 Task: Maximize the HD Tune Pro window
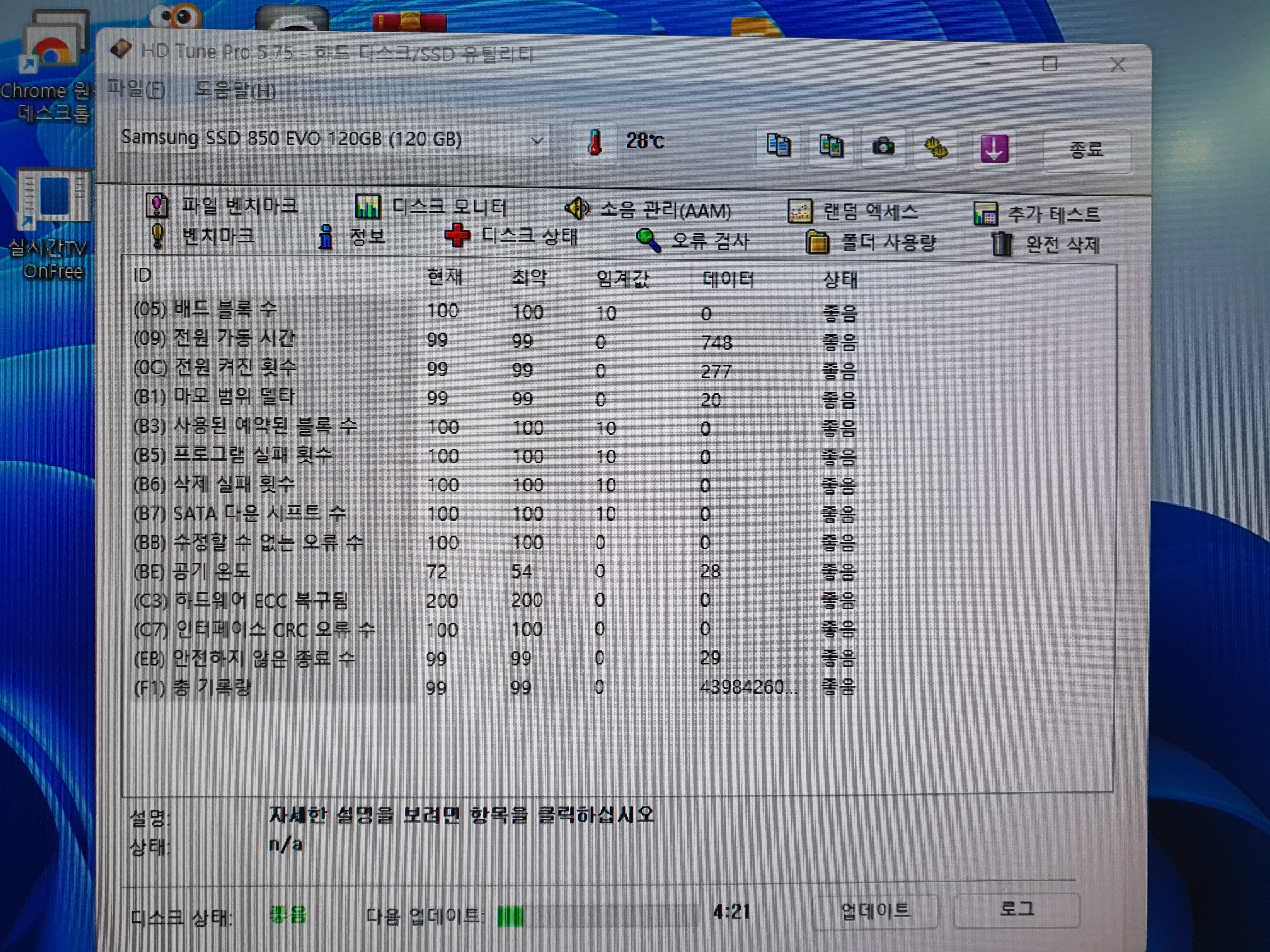[1050, 64]
